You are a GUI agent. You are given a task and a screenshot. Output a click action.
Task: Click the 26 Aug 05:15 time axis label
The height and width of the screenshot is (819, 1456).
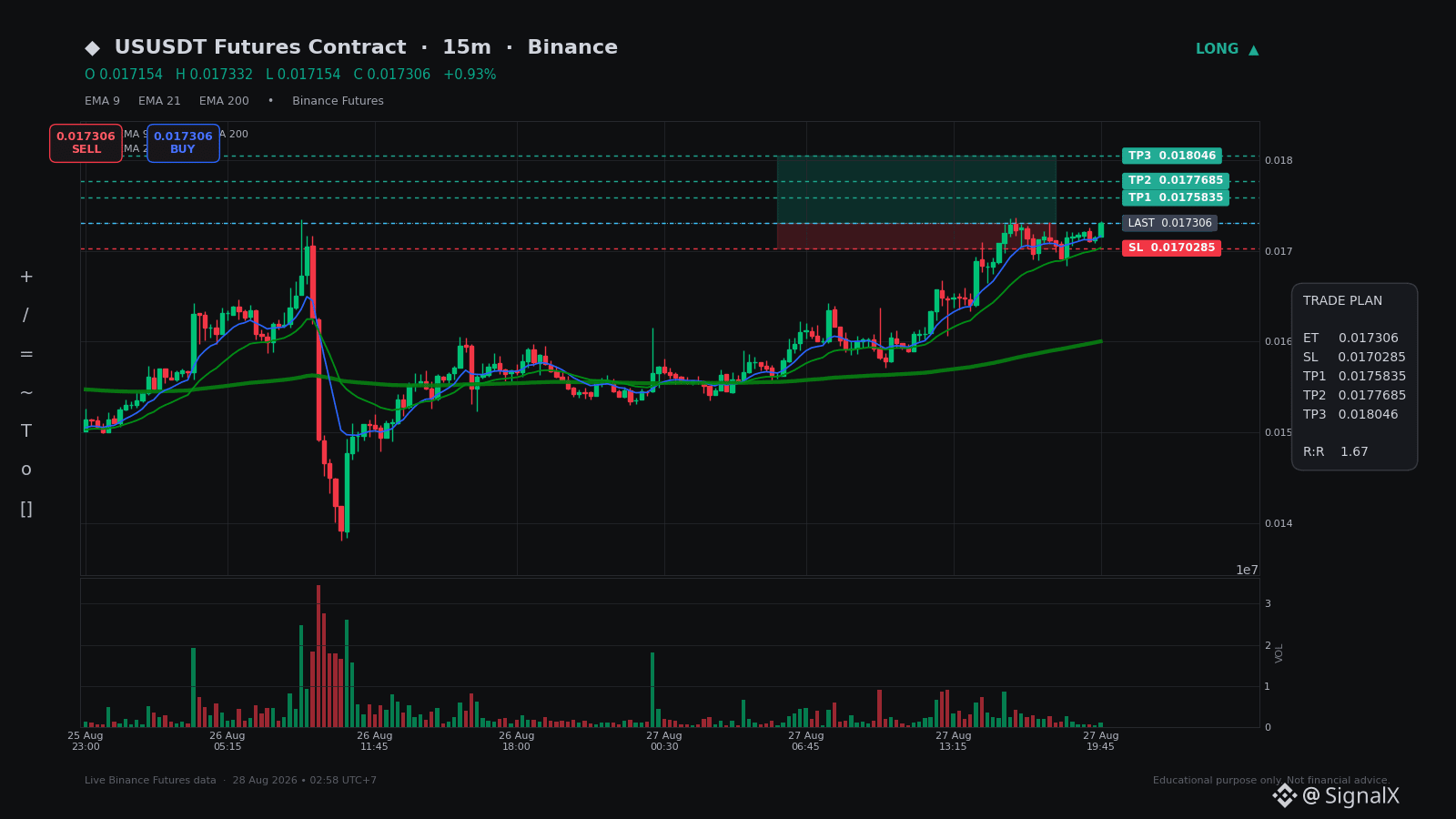point(227,741)
